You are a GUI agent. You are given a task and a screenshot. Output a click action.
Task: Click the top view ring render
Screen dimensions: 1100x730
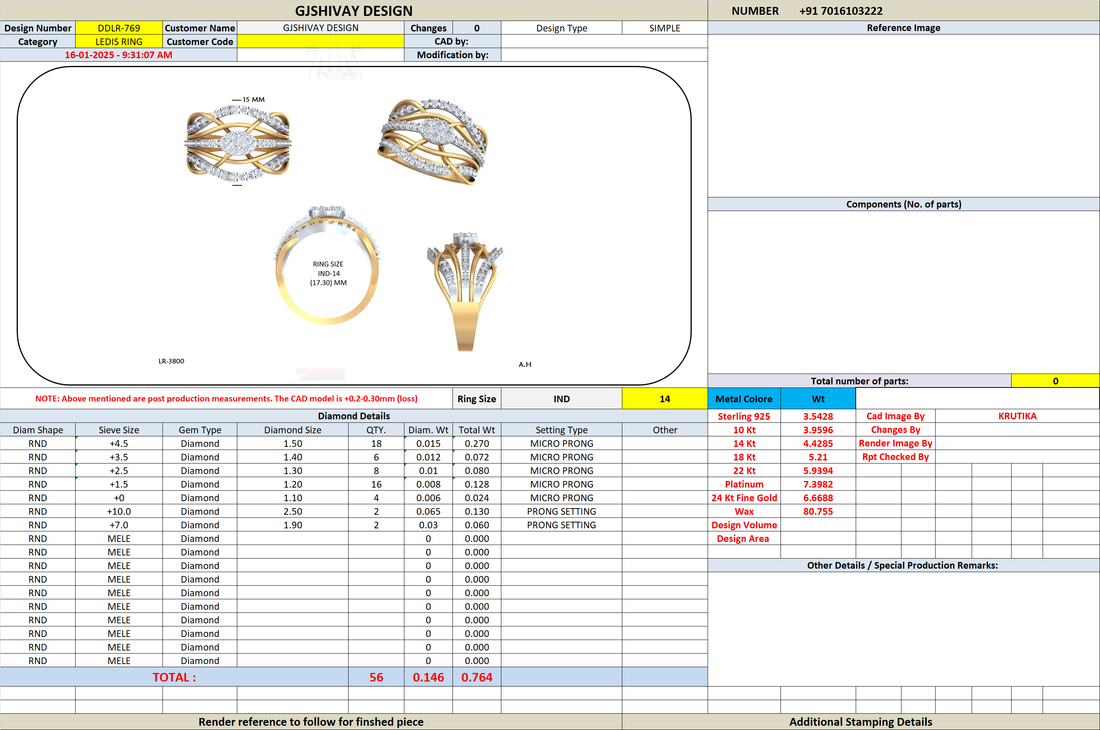tap(237, 144)
